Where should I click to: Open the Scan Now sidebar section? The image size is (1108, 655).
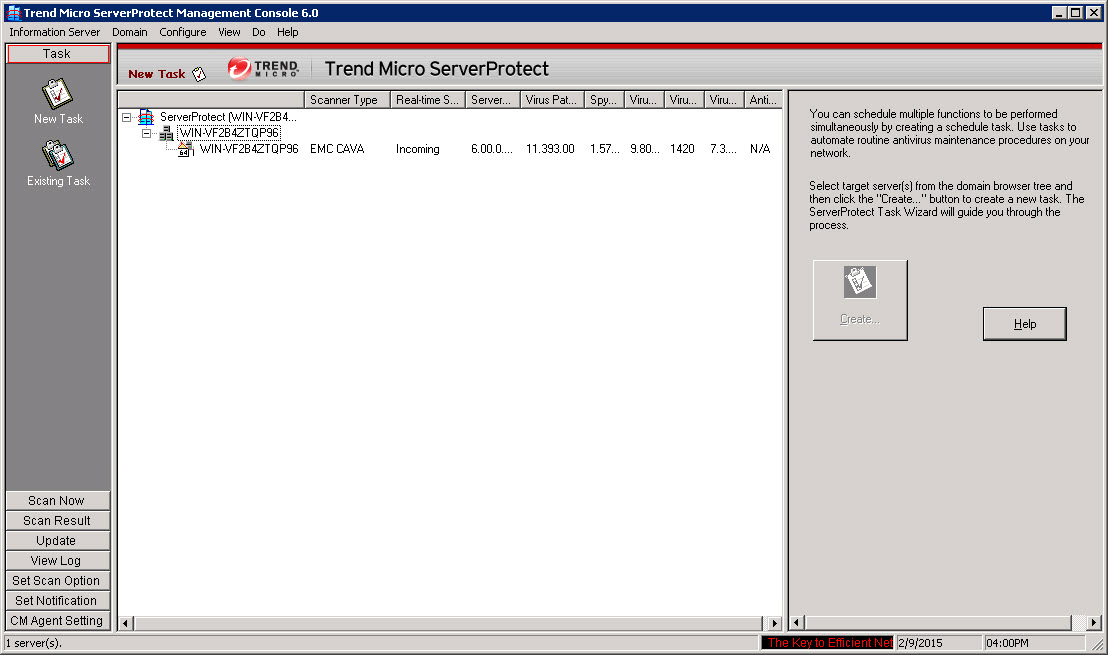(57, 501)
